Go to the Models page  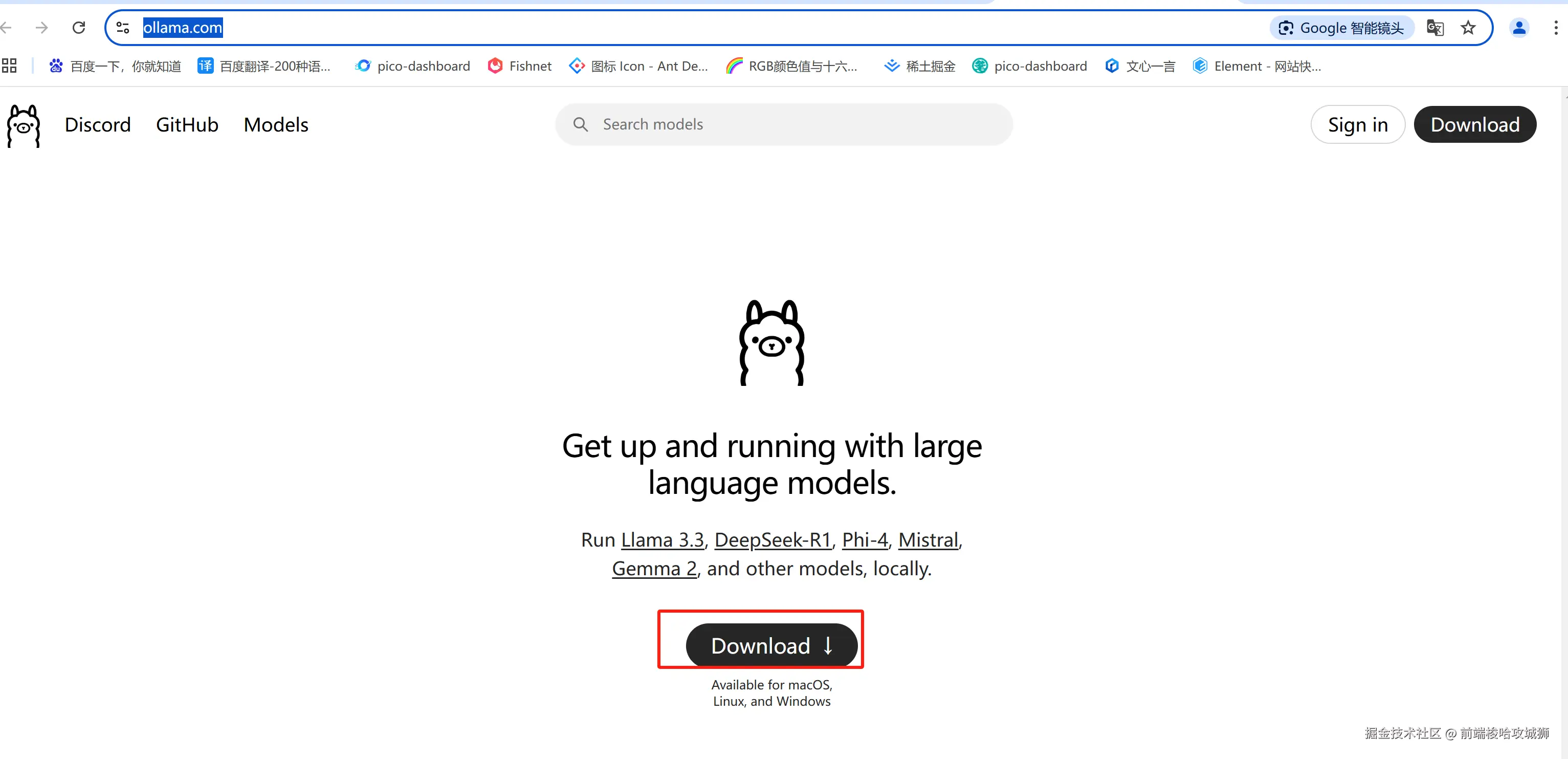point(276,125)
